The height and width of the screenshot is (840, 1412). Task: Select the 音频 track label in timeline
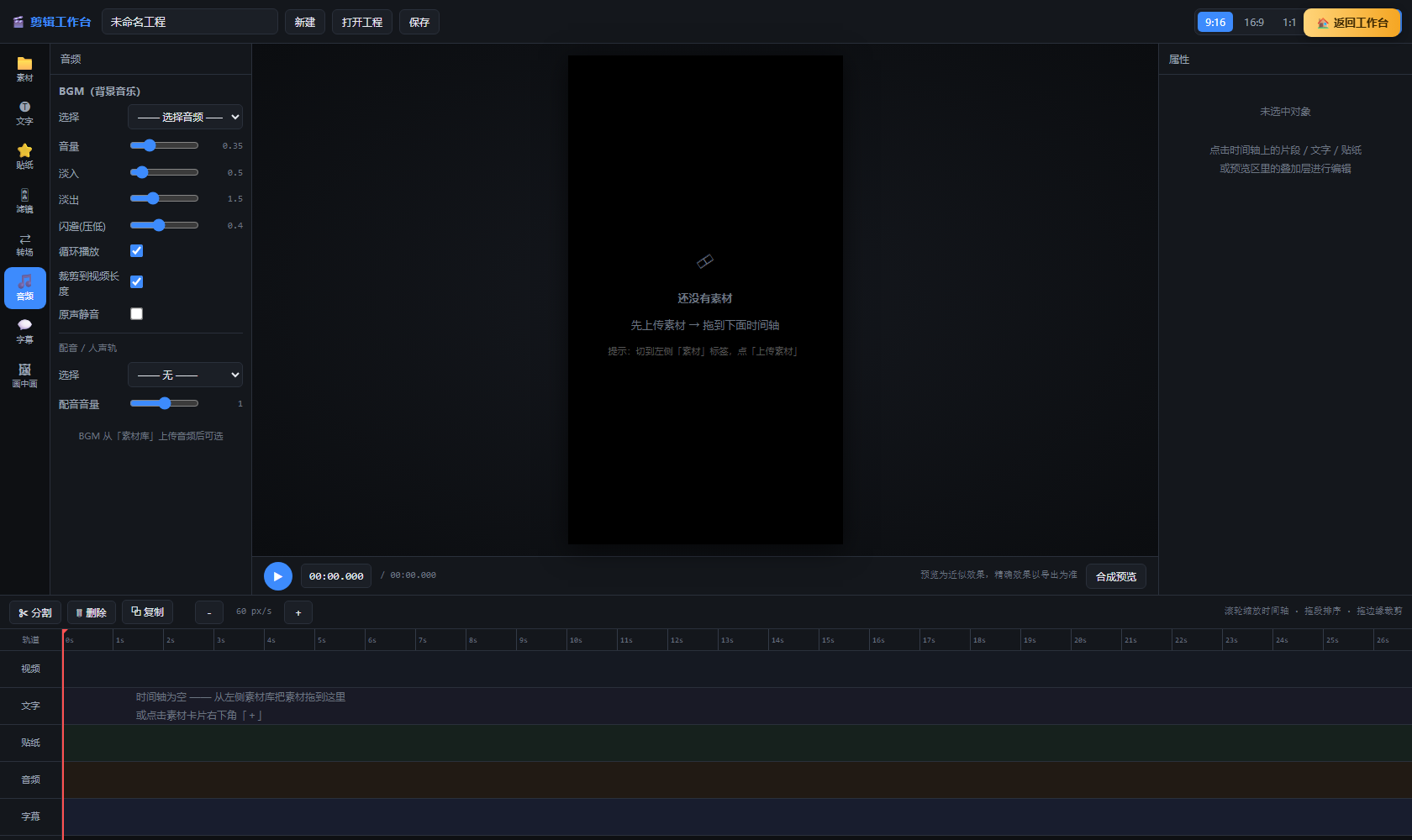tap(31, 780)
